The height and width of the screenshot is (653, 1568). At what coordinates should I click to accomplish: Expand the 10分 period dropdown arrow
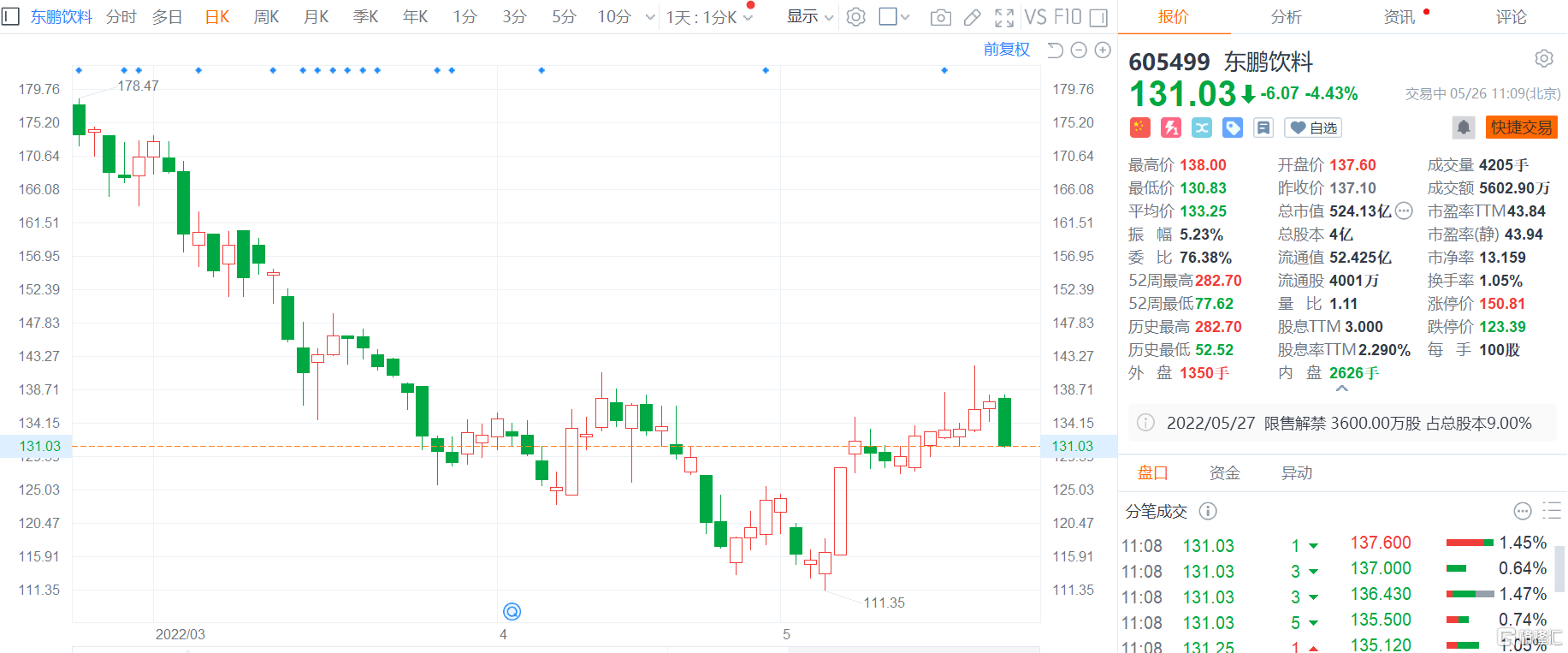[650, 17]
